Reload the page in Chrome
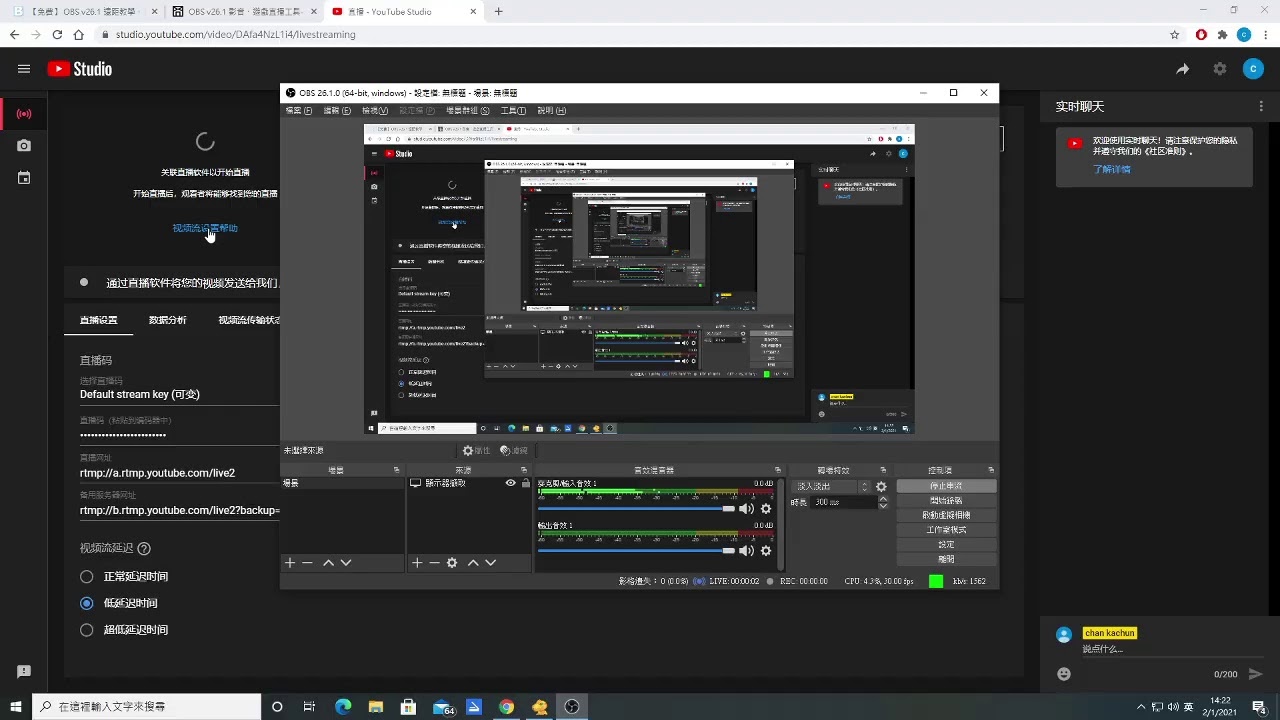The image size is (1280, 720). (x=57, y=34)
